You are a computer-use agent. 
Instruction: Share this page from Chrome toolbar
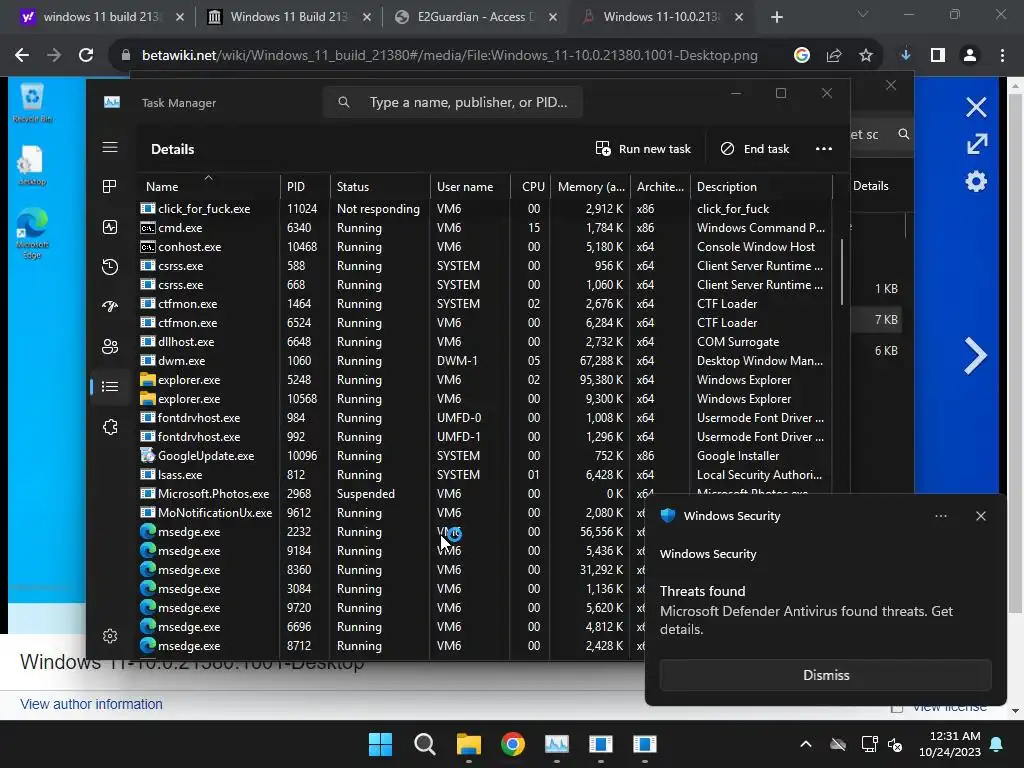(x=834, y=56)
